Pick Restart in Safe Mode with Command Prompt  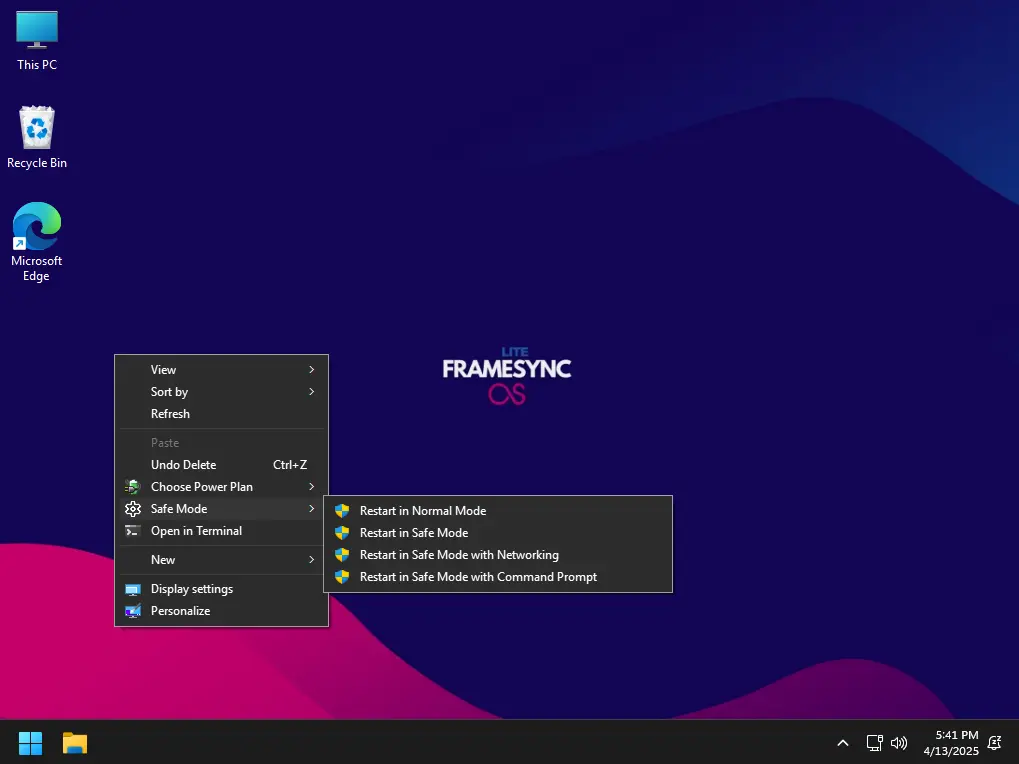(498, 577)
